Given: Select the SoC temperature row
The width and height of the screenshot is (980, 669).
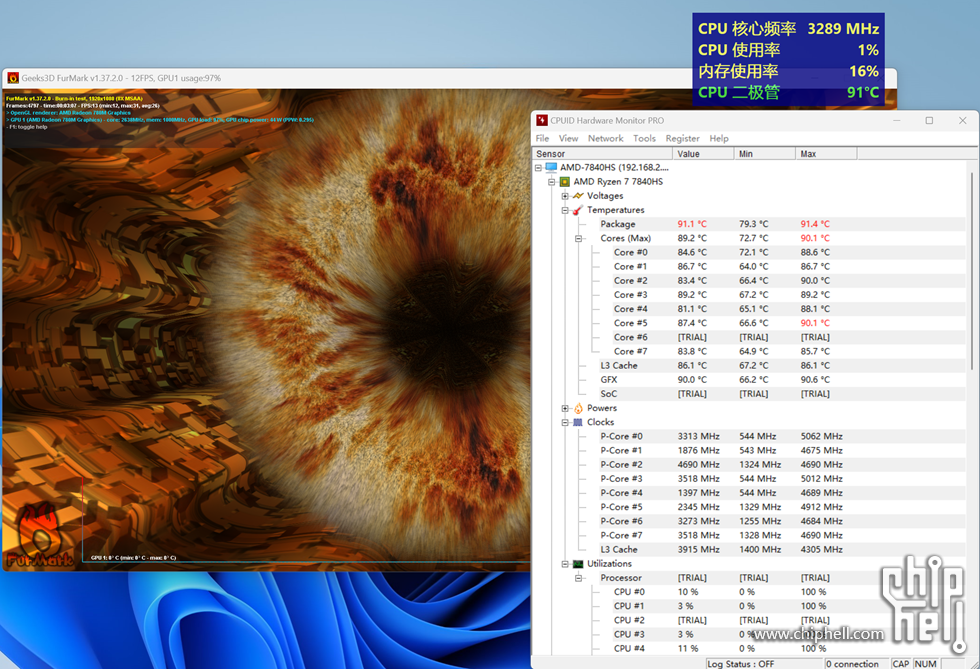Looking at the screenshot, I should pyautogui.click(x=749, y=394).
